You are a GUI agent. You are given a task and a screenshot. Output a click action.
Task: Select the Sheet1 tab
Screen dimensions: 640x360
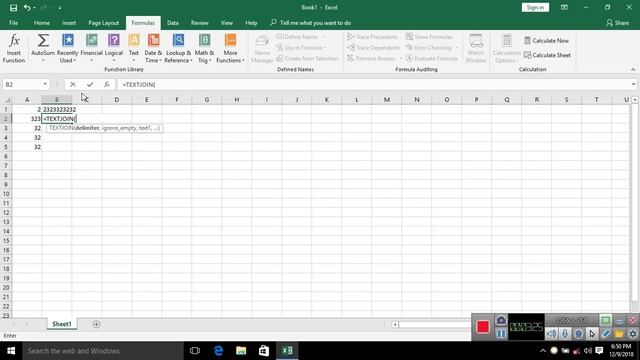62,324
